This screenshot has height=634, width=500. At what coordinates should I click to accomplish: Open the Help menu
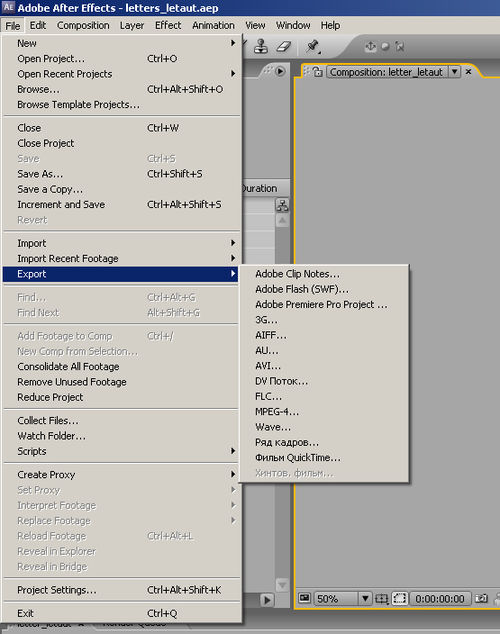click(x=330, y=25)
